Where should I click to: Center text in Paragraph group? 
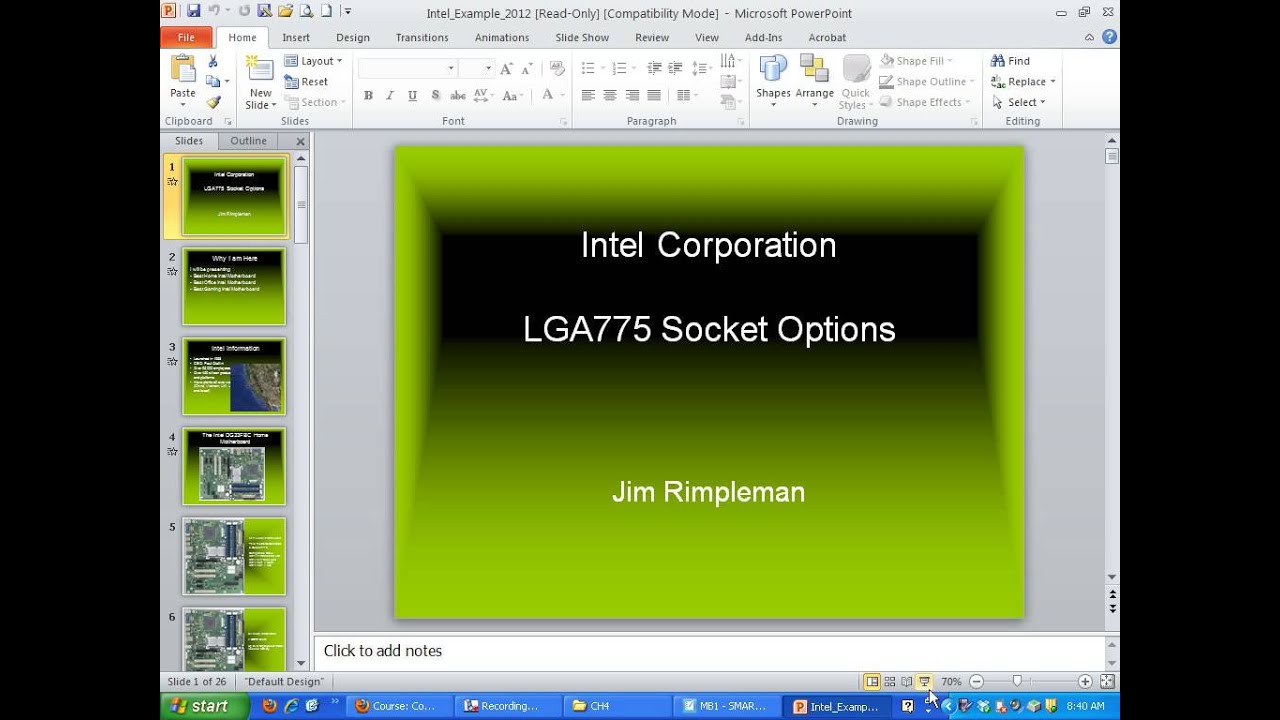point(610,96)
